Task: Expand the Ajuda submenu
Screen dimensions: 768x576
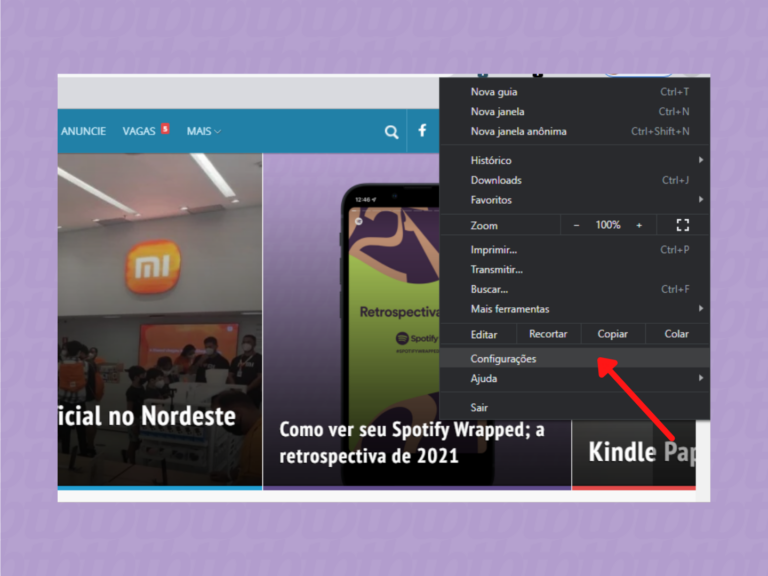Action: coord(575,378)
